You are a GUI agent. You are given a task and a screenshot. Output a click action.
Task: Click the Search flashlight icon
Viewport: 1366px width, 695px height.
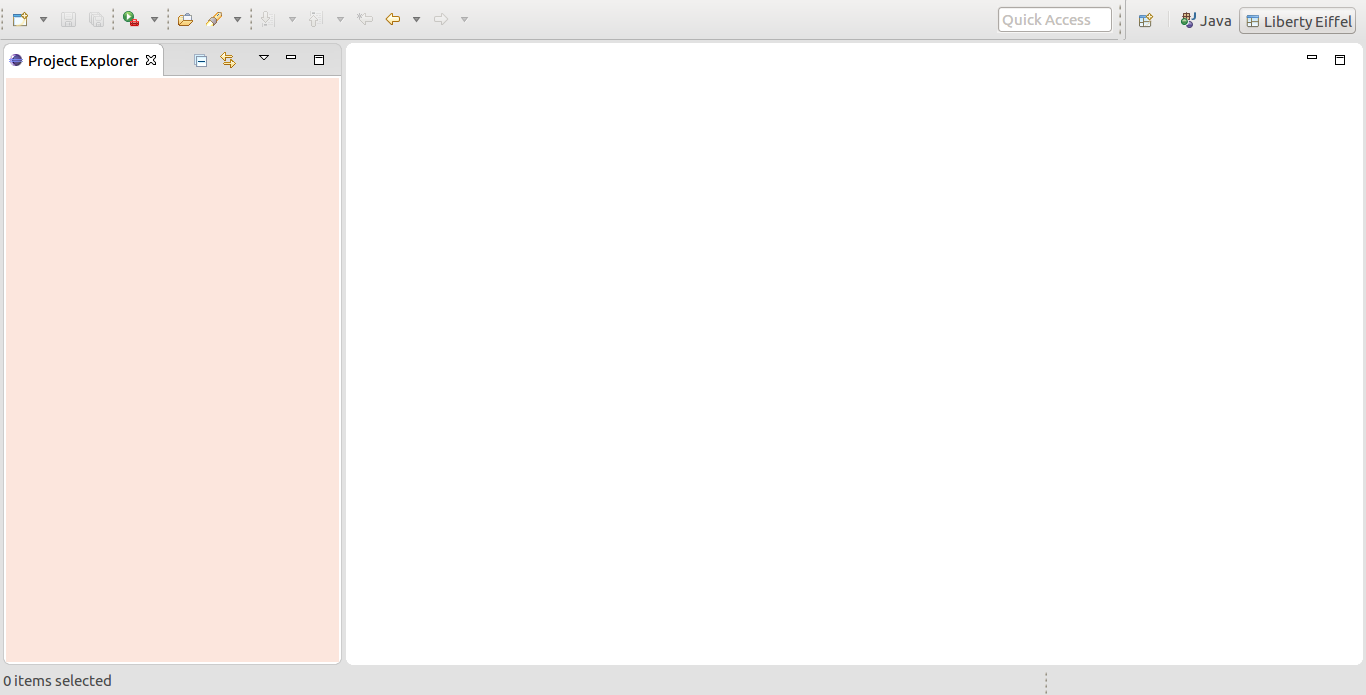pyautogui.click(x=214, y=19)
